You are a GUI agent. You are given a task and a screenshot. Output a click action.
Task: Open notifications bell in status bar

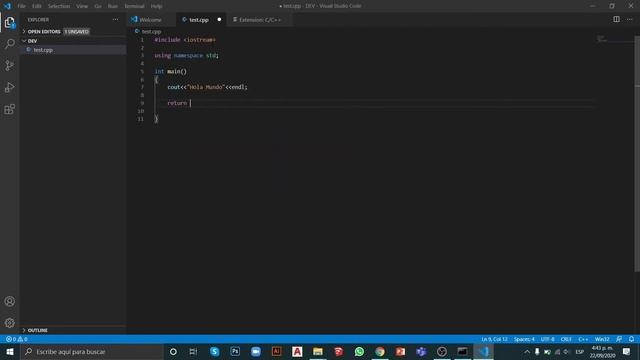631,339
